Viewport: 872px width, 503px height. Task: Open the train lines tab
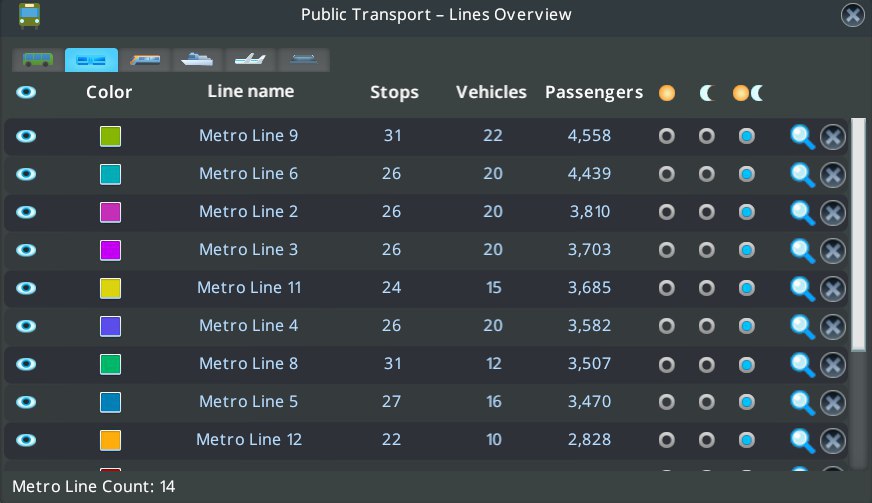[x=146, y=60]
